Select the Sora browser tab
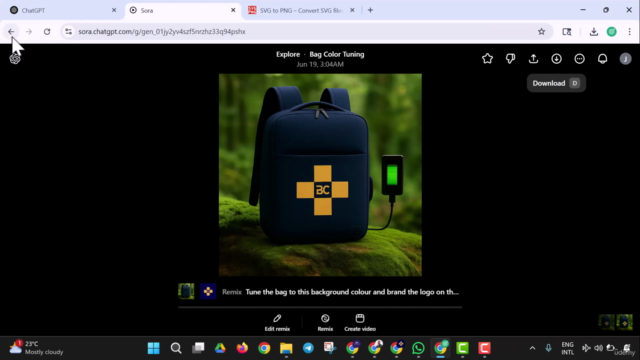 [x=182, y=10]
